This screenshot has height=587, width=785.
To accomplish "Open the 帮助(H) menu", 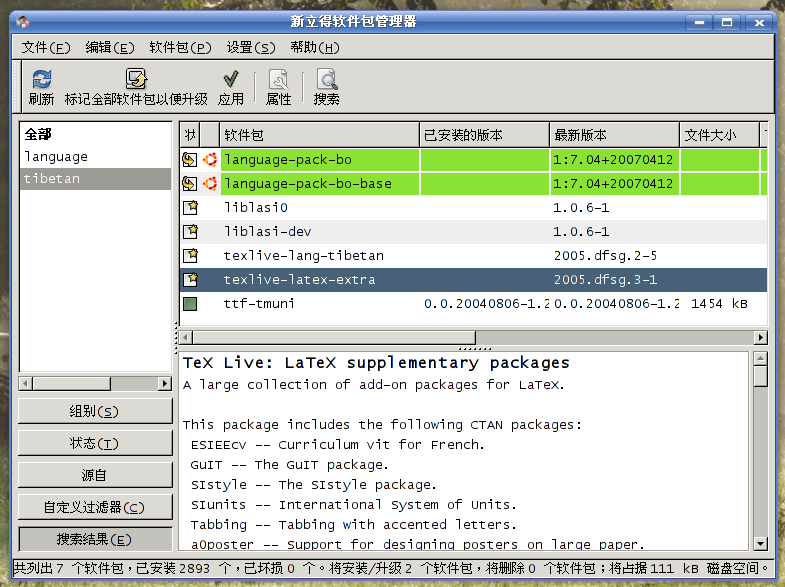I will 315,48.
